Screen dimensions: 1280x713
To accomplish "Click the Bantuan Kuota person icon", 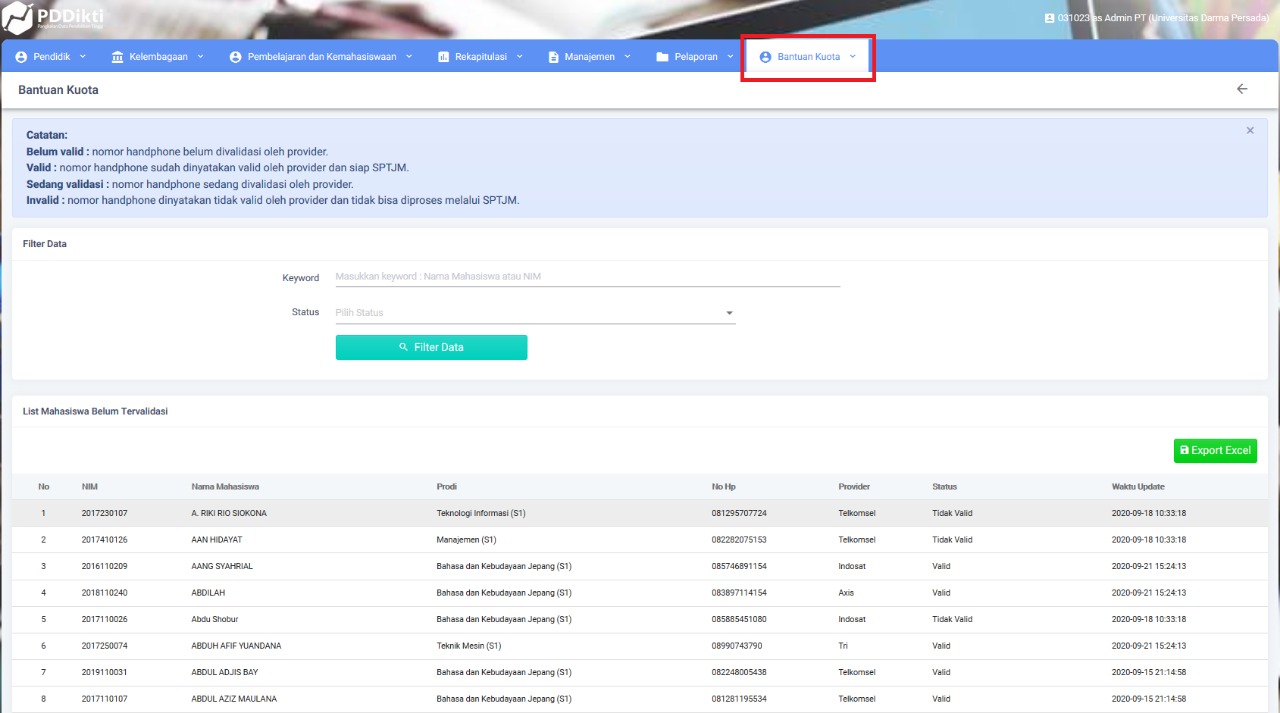I will point(765,57).
